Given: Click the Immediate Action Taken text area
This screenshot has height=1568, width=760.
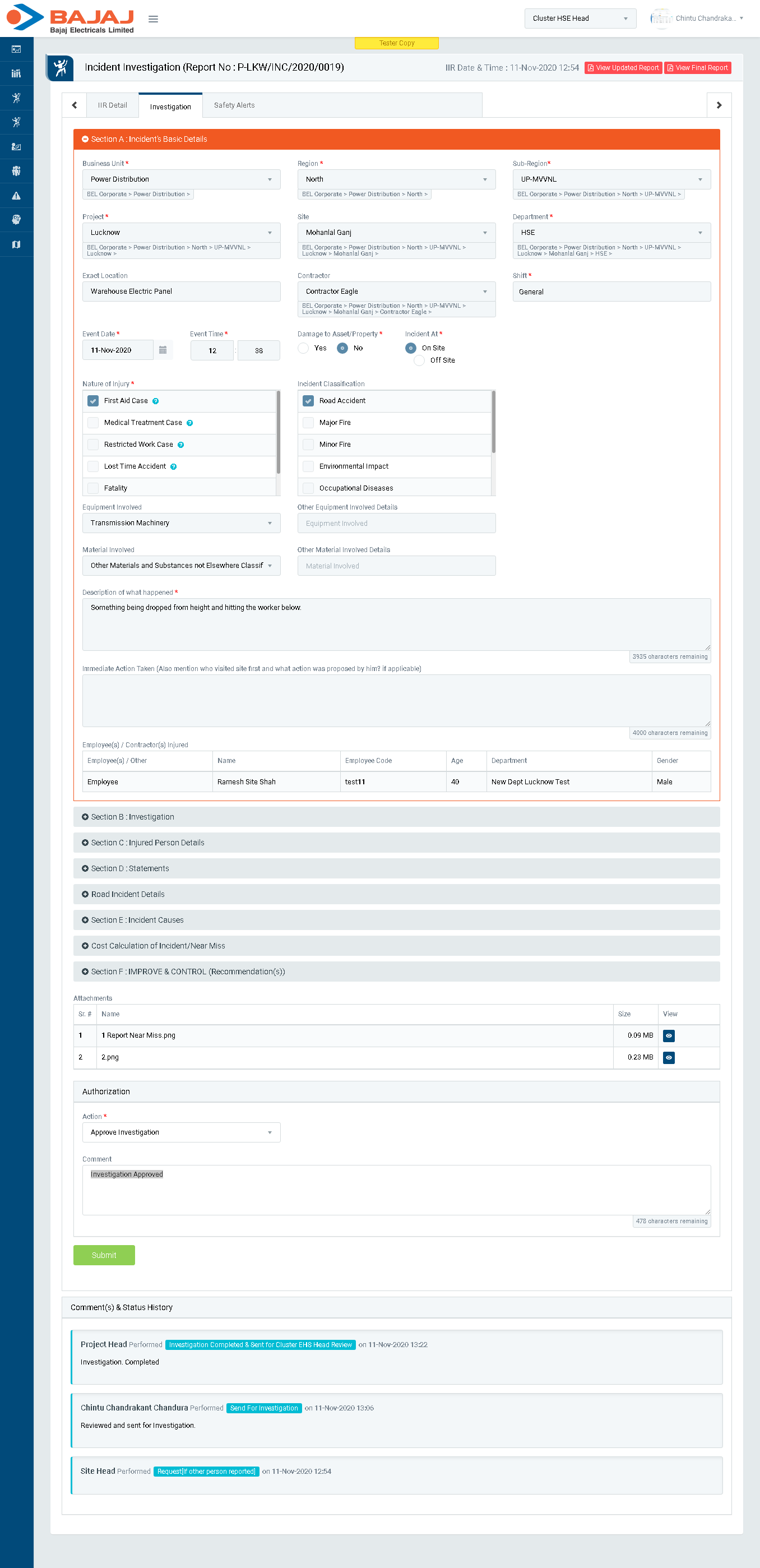Looking at the screenshot, I should pyautogui.click(x=396, y=700).
